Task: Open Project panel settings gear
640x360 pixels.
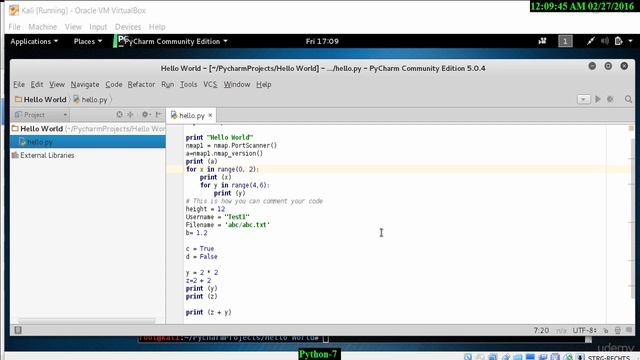Action: (x=145, y=115)
